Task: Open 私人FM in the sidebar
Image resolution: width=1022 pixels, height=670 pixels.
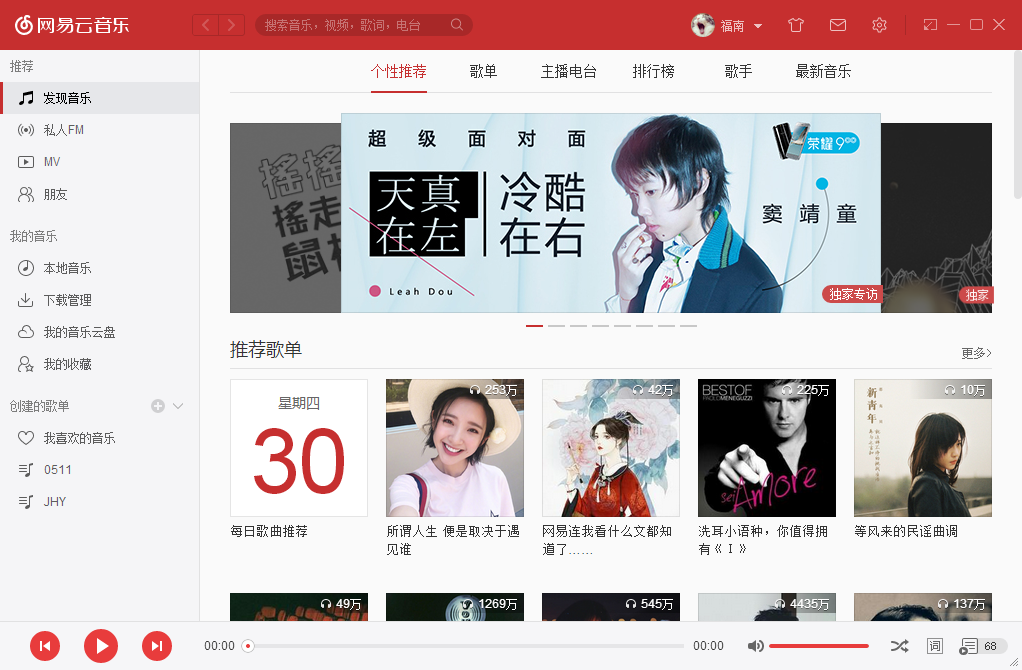Action: click(x=100, y=130)
